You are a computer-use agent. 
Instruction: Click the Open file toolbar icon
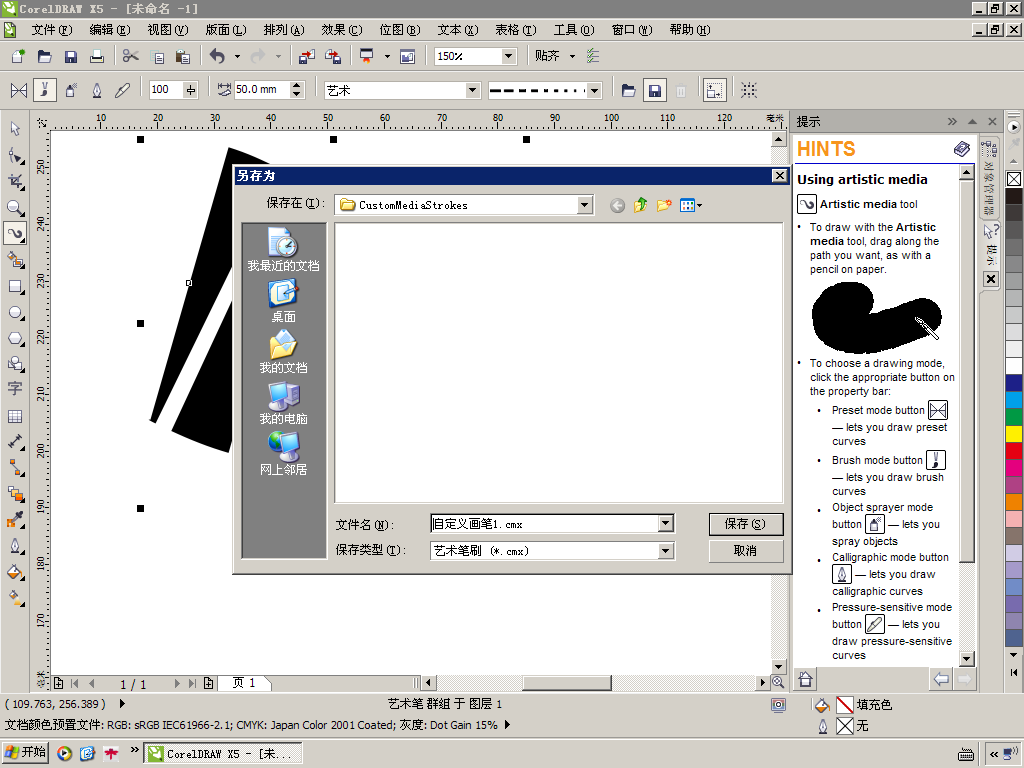pyautogui.click(x=44, y=56)
